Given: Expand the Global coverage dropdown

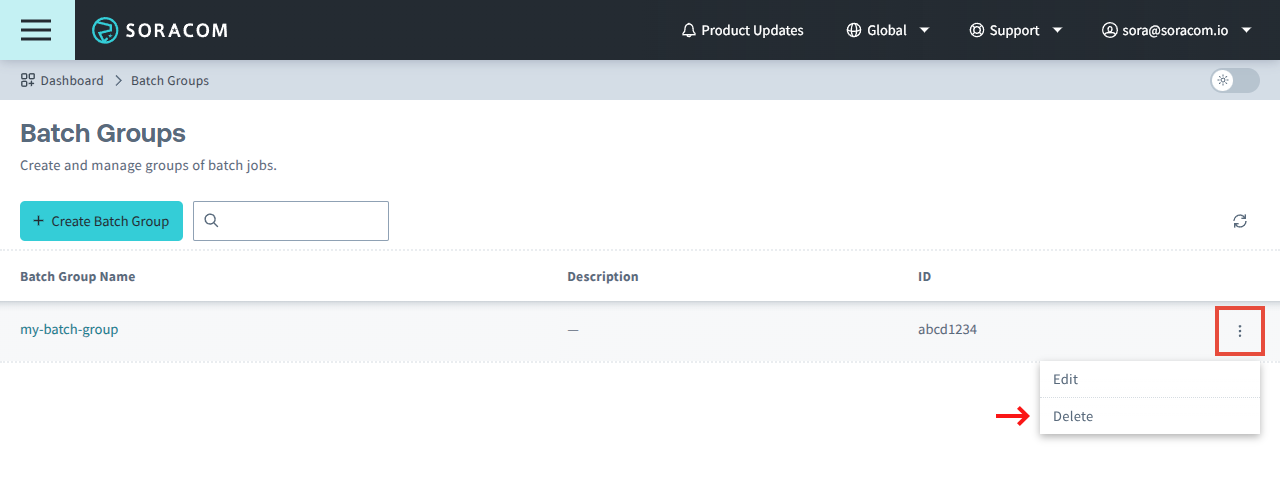Looking at the screenshot, I should tap(887, 30).
